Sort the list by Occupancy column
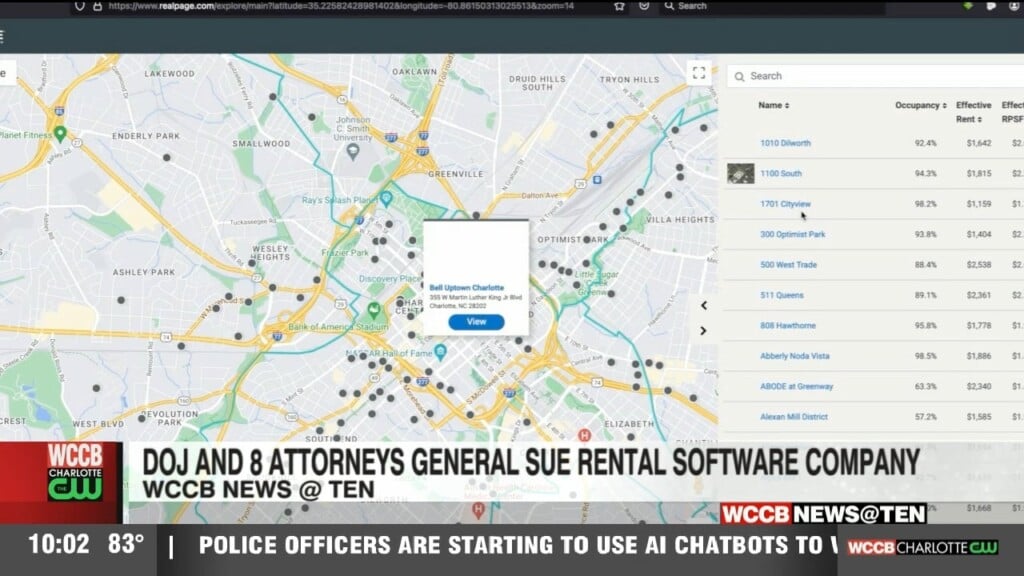1024x576 pixels. click(920, 105)
